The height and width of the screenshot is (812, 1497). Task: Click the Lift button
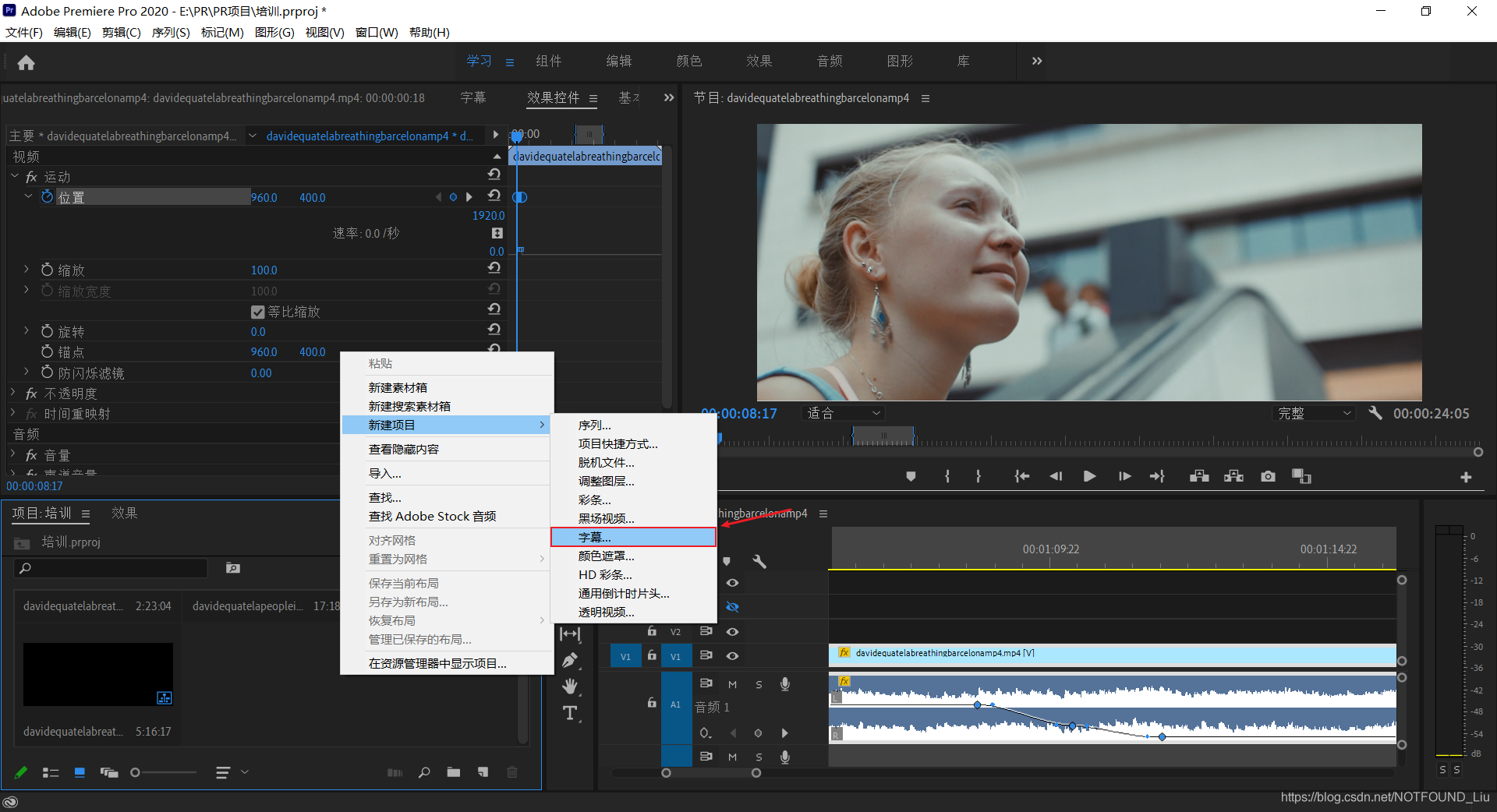click(1199, 476)
